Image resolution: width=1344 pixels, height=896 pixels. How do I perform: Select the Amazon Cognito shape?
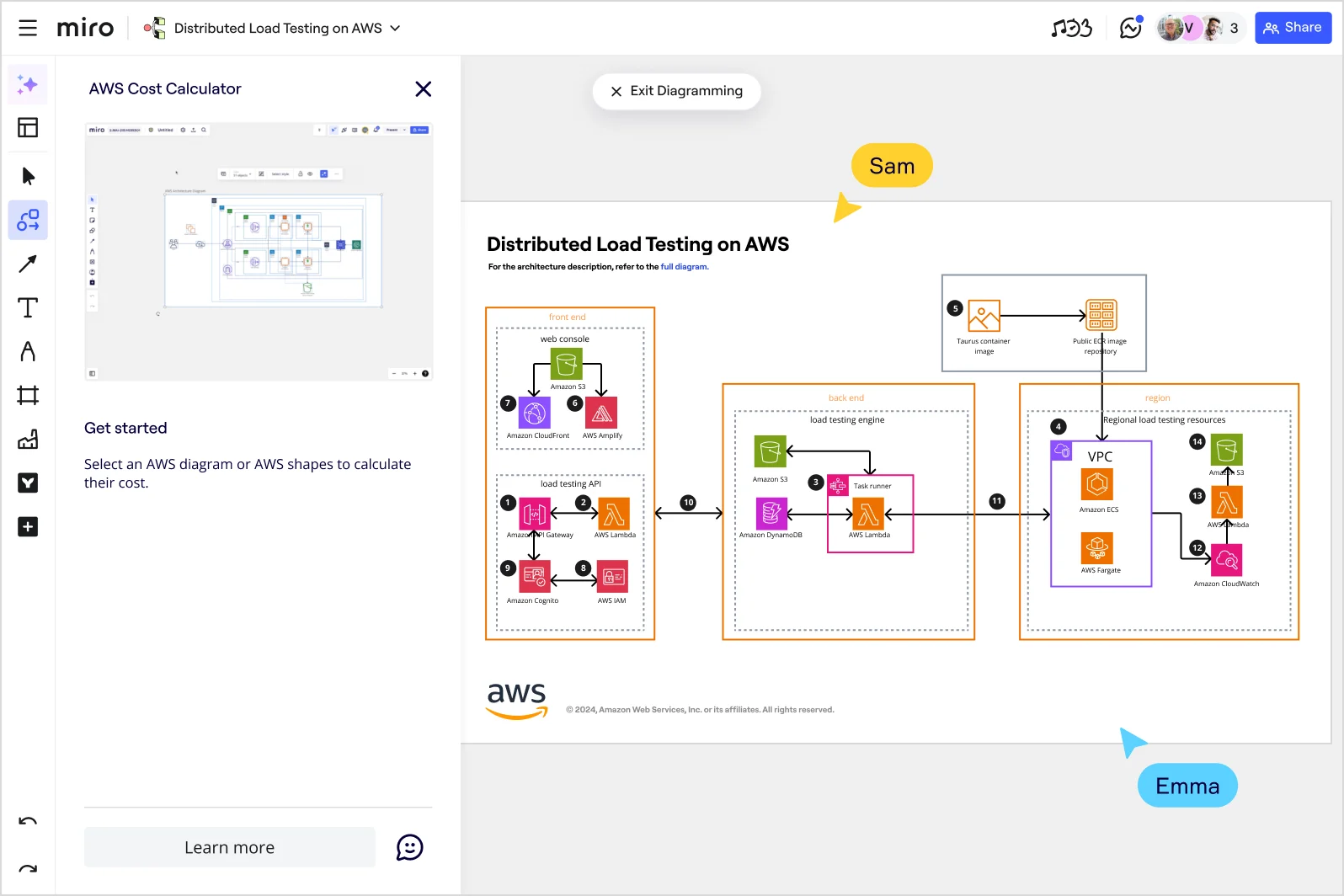pyautogui.click(x=534, y=577)
